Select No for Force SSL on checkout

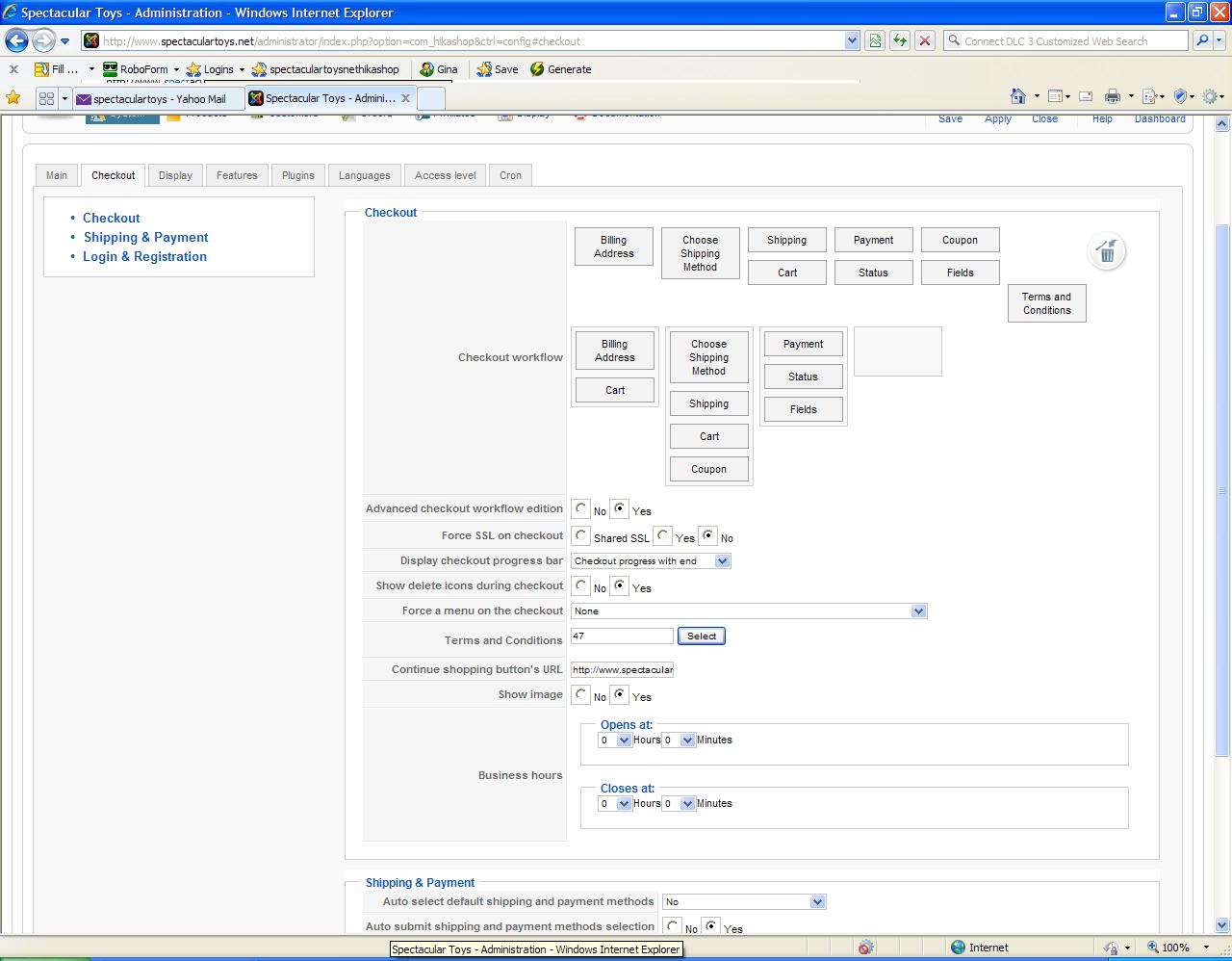[x=708, y=535]
